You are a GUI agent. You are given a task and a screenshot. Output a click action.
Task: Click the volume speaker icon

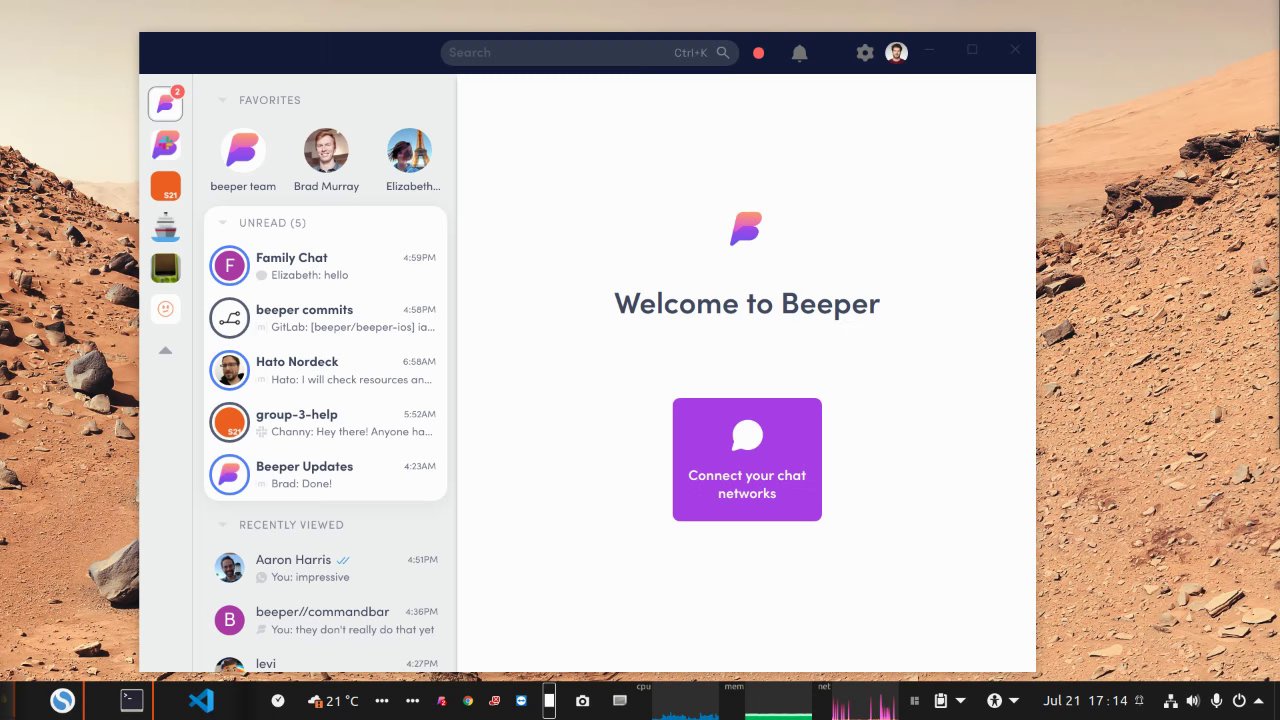1193,701
